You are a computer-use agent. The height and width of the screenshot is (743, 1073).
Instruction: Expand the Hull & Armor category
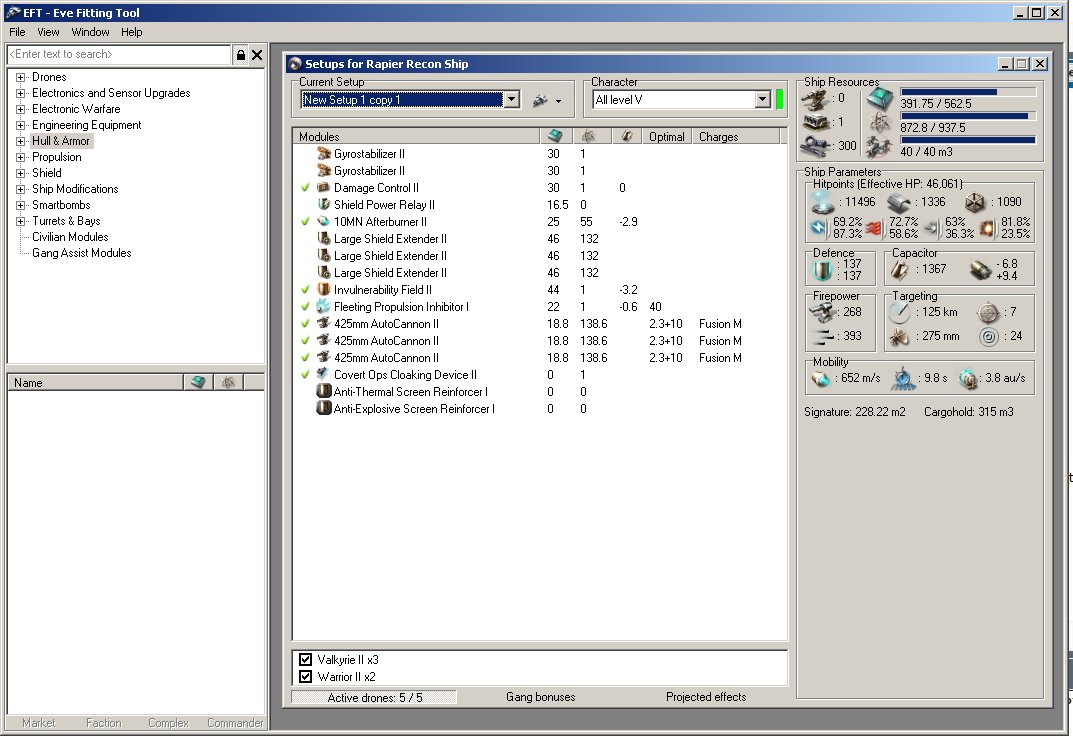(x=21, y=141)
